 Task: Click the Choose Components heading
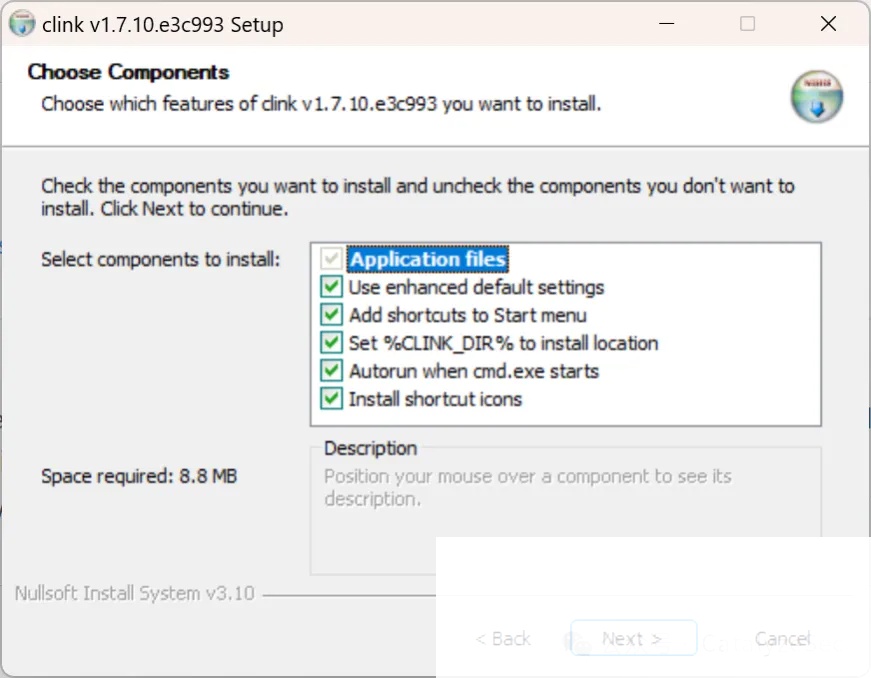point(128,72)
